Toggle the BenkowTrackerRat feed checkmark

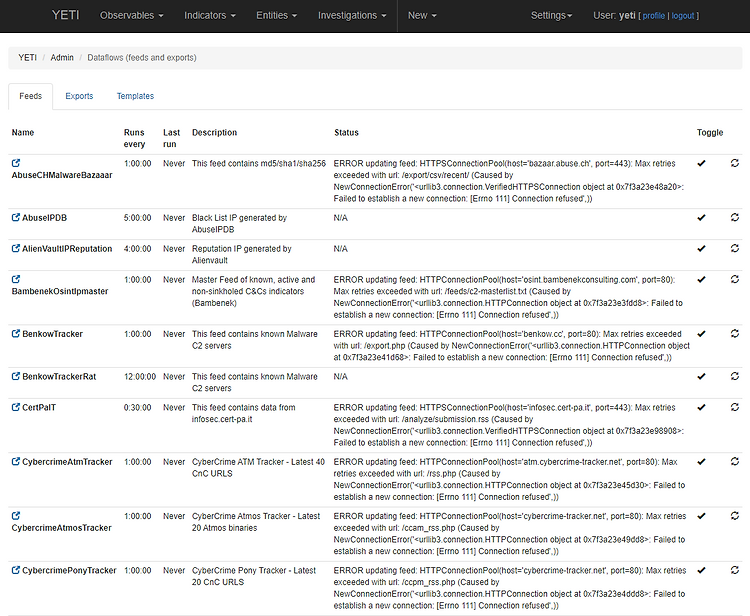click(x=701, y=377)
